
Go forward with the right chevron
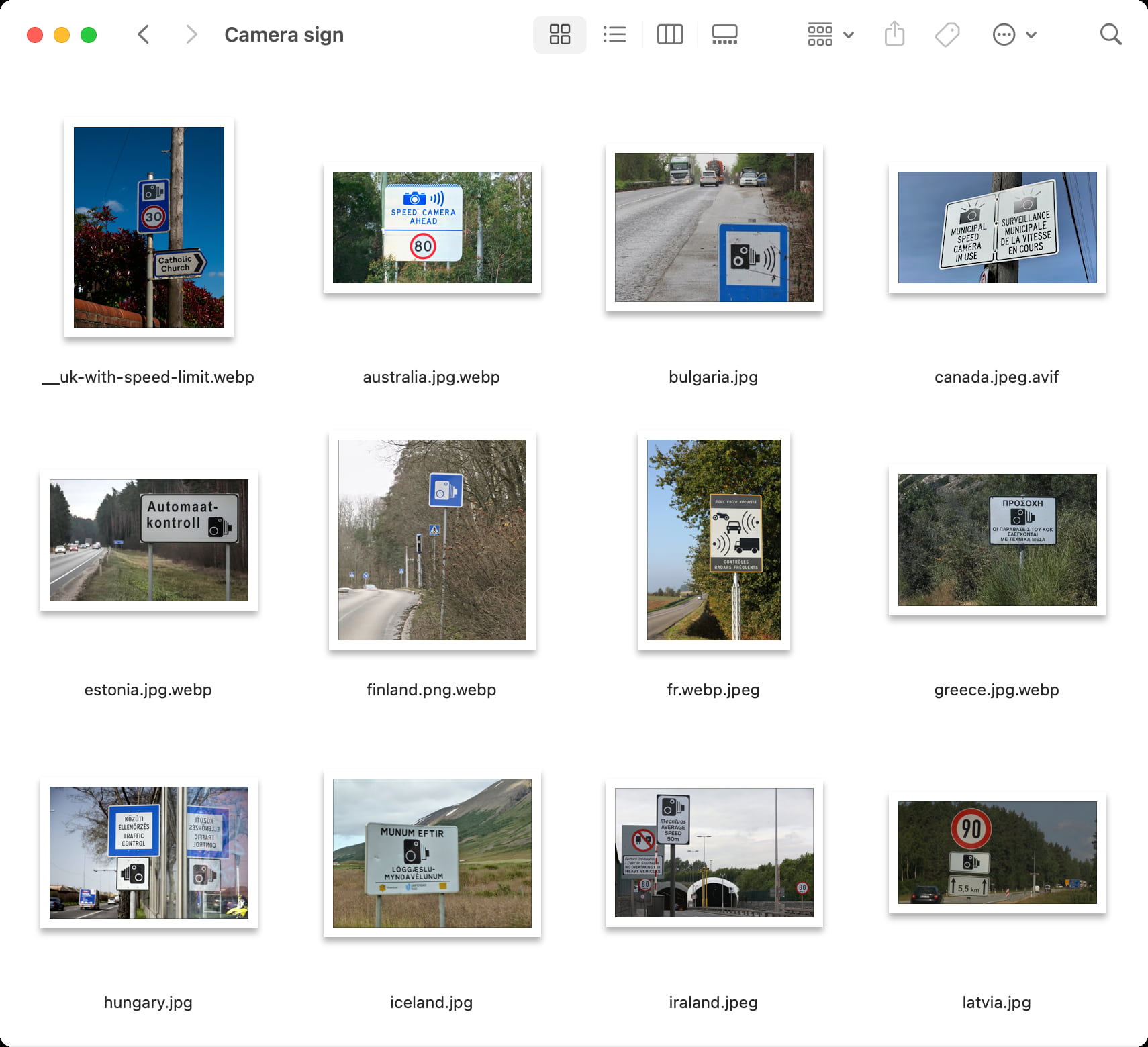(191, 34)
